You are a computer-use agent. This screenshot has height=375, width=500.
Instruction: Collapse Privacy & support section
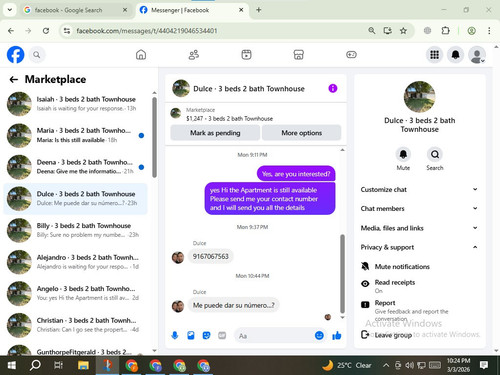click(419, 247)
